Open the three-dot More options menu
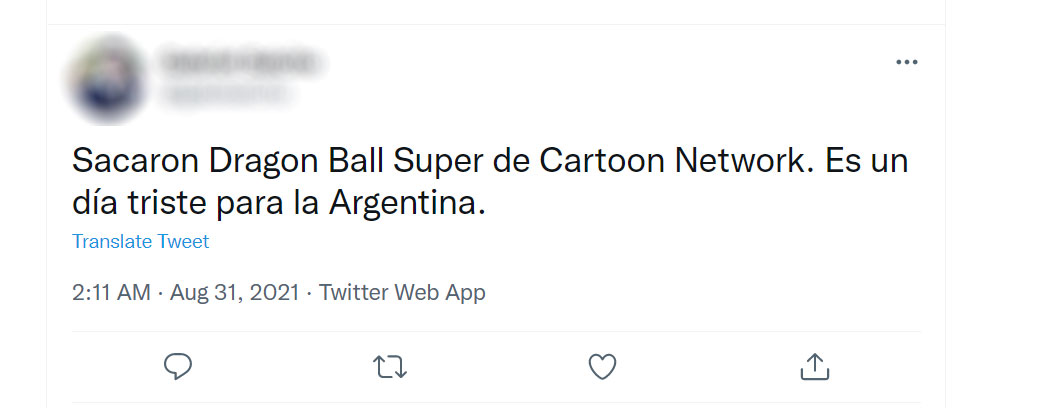Screen dimensions: 1064x408 (906, 62)
